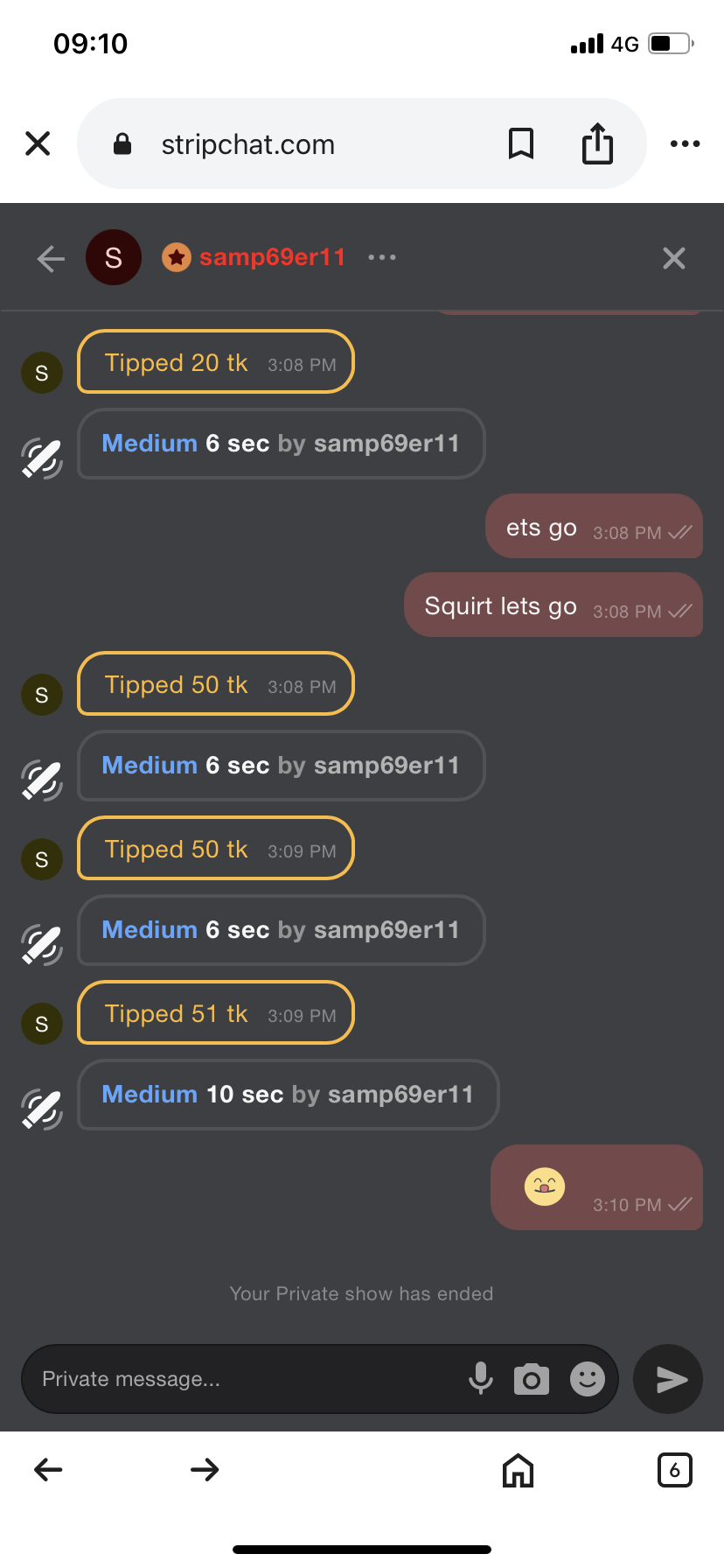Viewport: 724px width, 1568px height.
Task: Close the private chat panel
Action: (x=673, y=258)
